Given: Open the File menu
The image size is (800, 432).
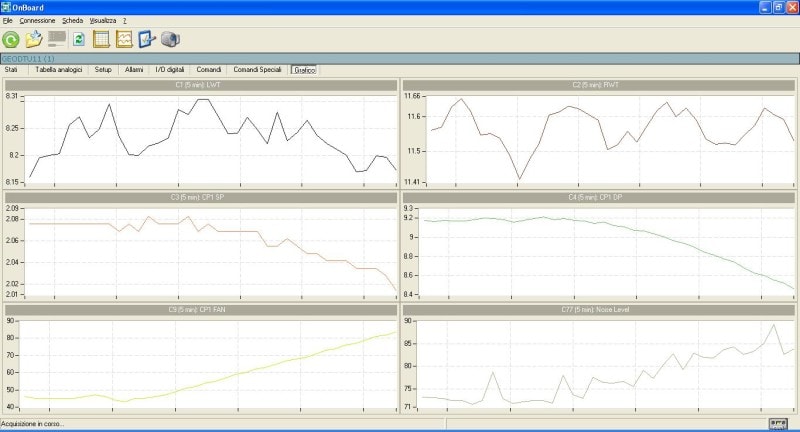Looking at the screenshot, I should click(x=8, y=20).
